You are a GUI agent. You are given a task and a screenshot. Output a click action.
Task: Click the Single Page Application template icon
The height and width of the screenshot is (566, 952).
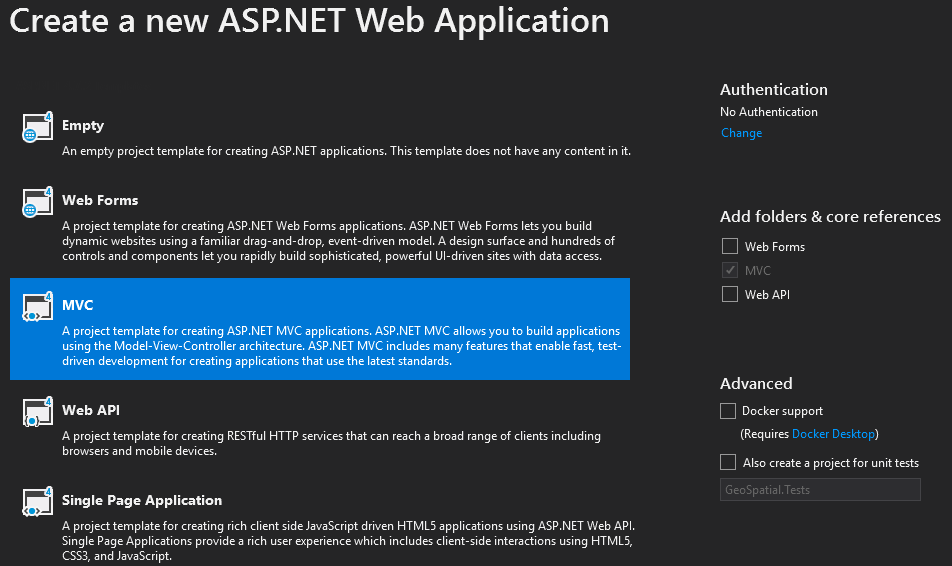tap(38, 502)
